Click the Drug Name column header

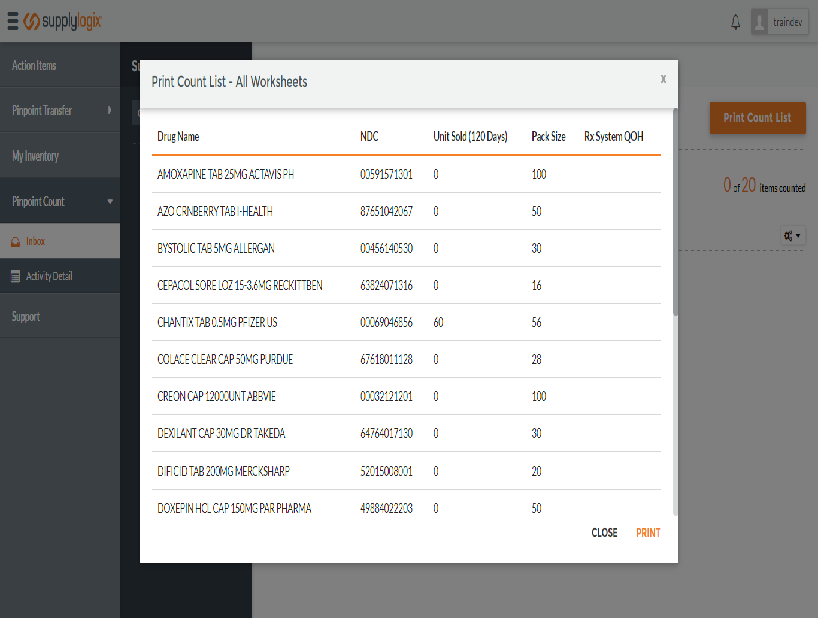click(x=178, y=137)
